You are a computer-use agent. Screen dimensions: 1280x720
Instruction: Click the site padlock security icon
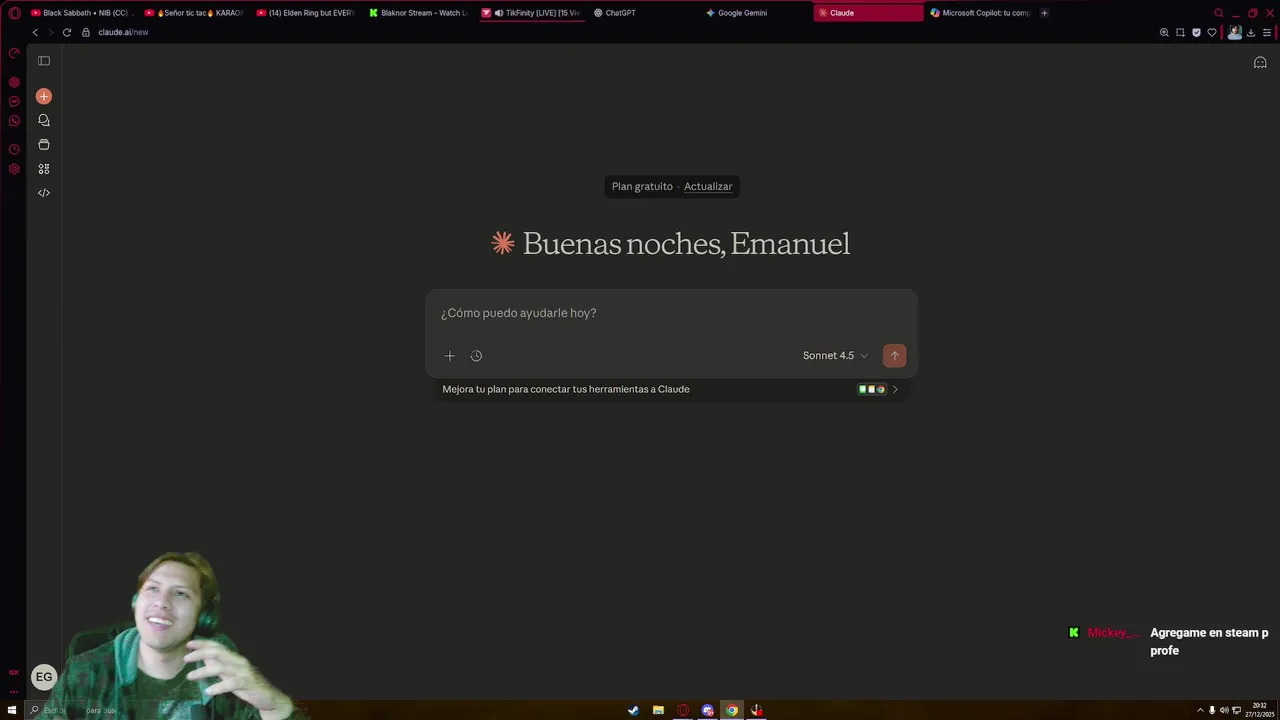tap(86, 32)
